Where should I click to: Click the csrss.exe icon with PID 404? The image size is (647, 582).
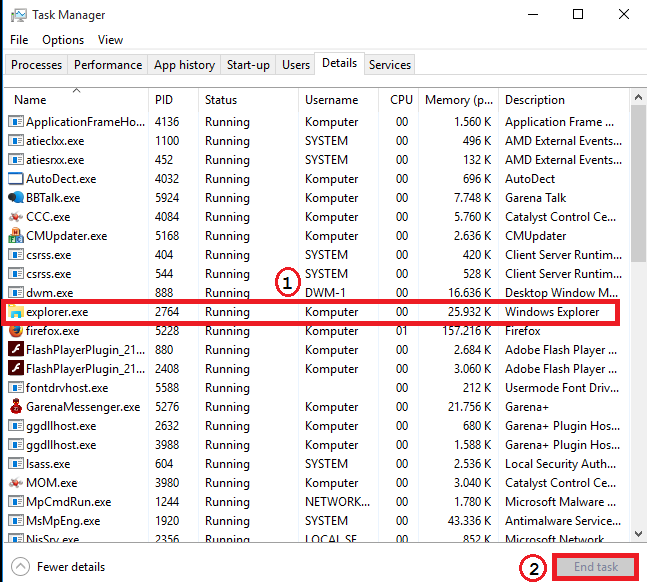click(x=16, y=255)
